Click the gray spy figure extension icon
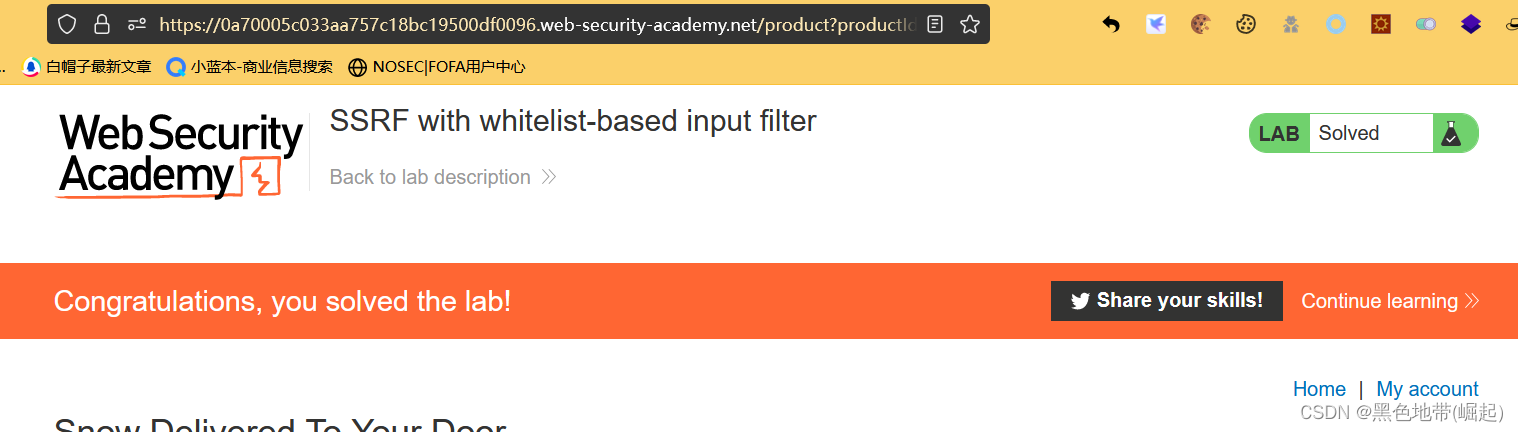The height and width of the screenshot is (432, 1518). coord(1291,24)
